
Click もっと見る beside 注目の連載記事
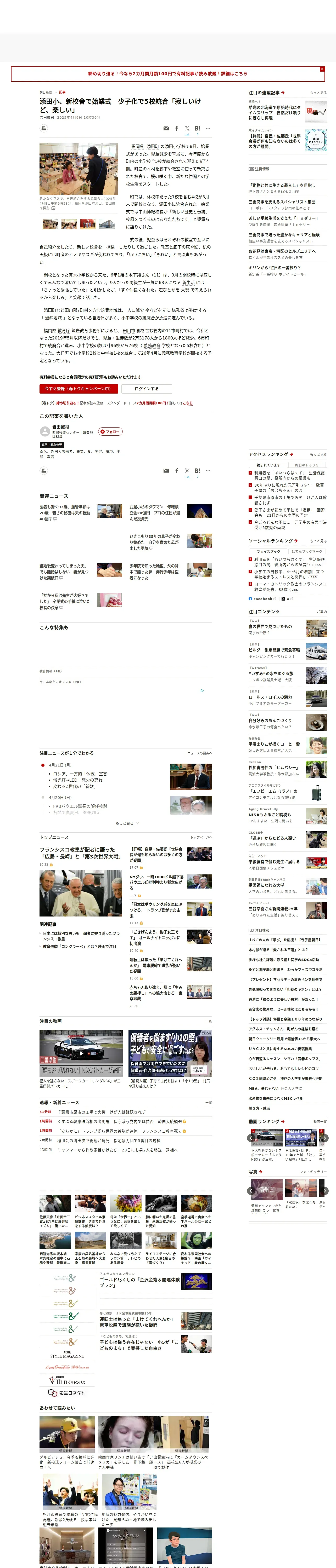[318, 93]
